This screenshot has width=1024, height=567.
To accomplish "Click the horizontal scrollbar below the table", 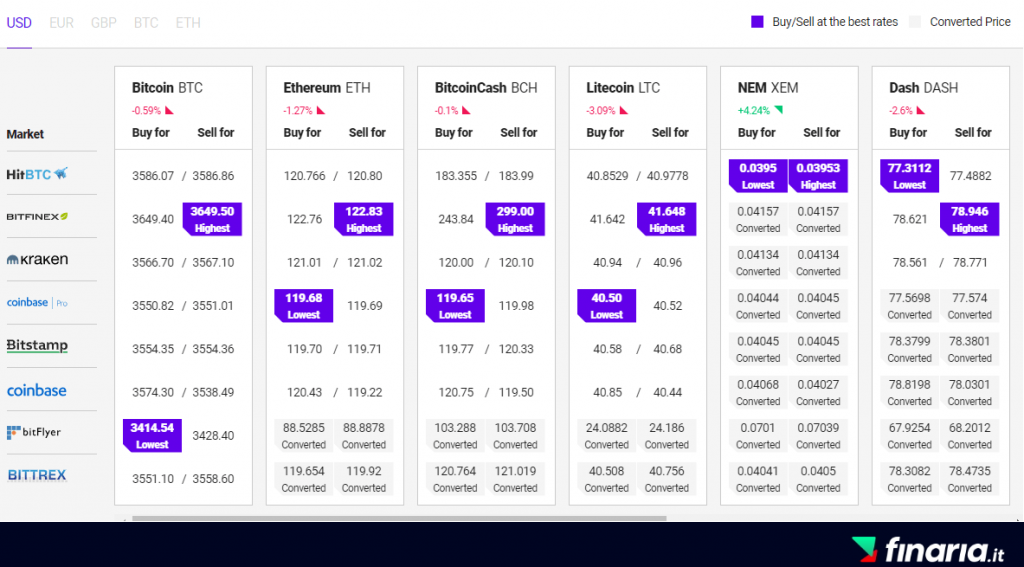I will pos(399,519).
